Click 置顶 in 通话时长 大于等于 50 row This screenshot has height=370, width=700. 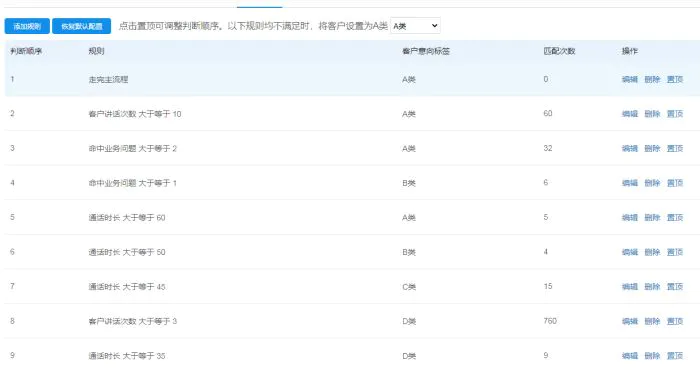tap(675, 252)
